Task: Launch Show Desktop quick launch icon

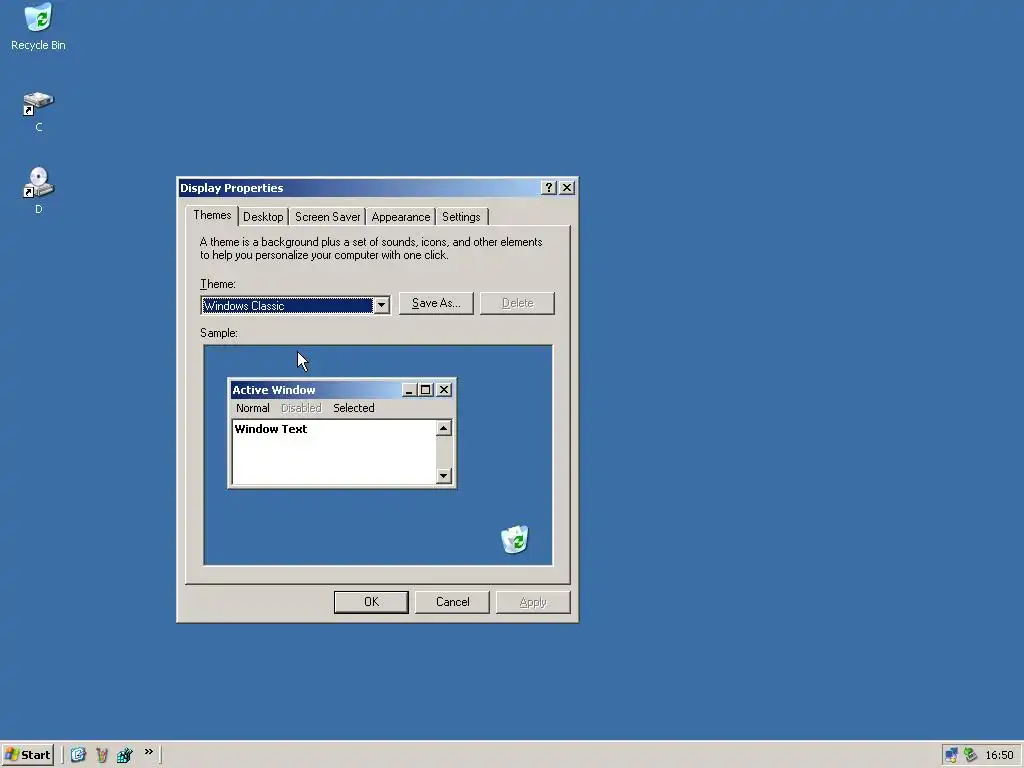Action: [x=78, y=755]
